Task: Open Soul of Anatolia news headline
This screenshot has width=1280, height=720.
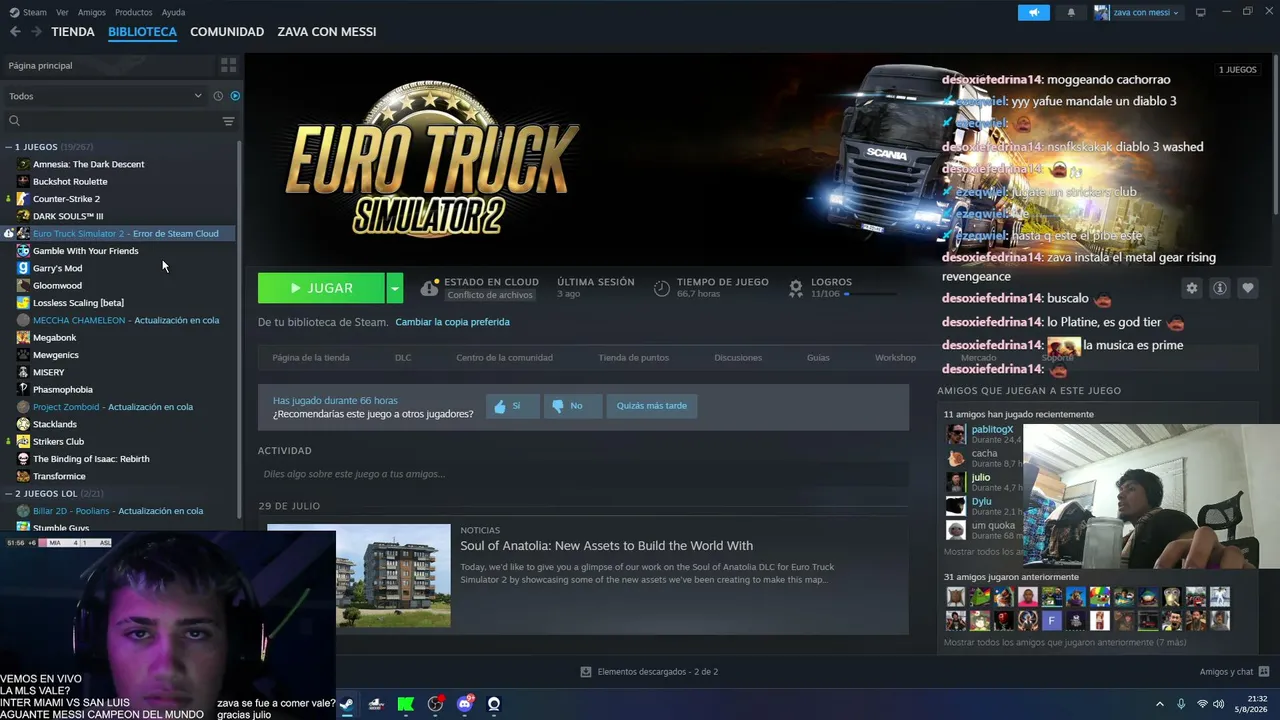Action: (x=607, y=546)
